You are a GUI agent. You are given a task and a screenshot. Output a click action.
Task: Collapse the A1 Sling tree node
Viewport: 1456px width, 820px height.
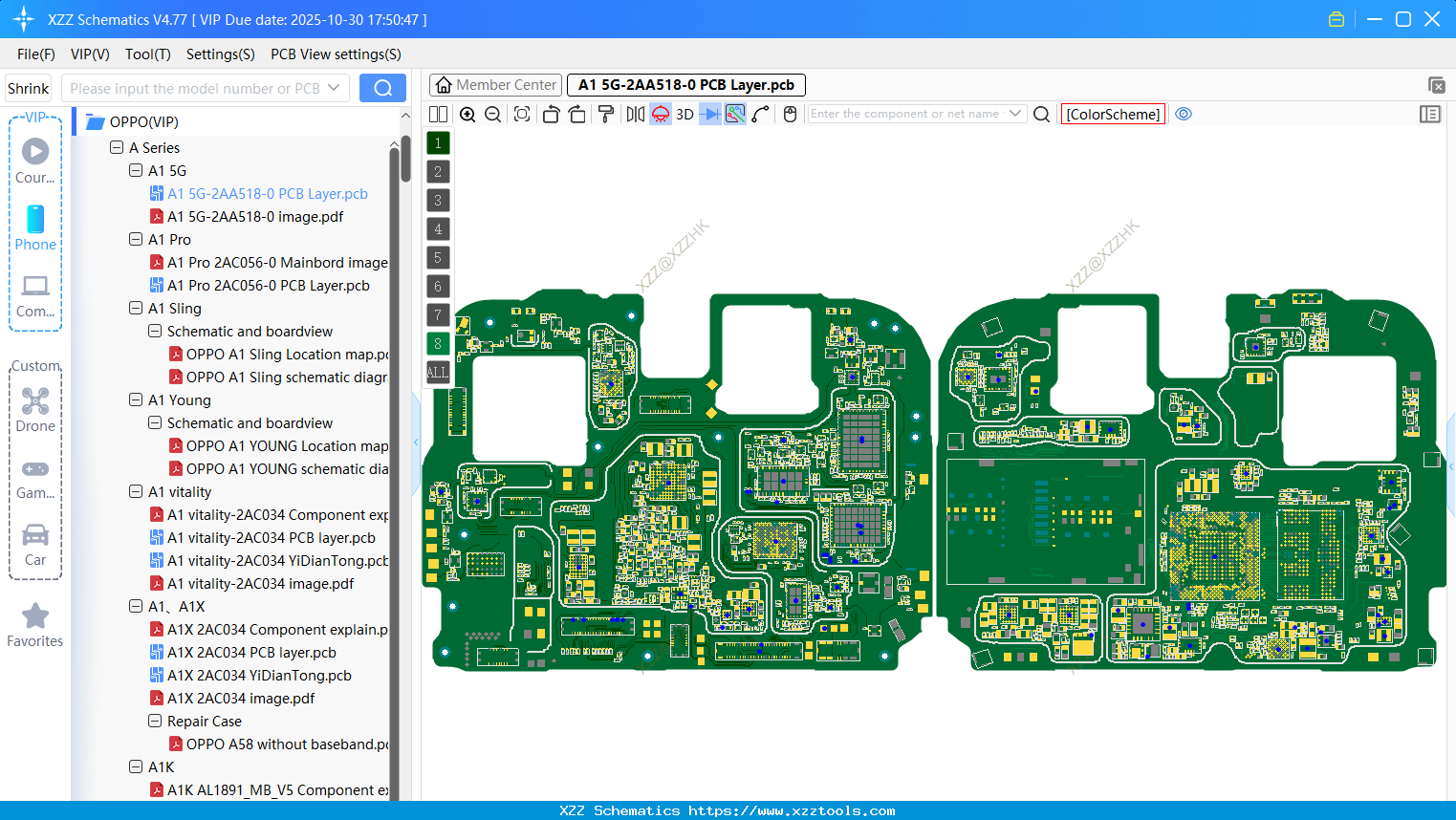tap(135, 308)
